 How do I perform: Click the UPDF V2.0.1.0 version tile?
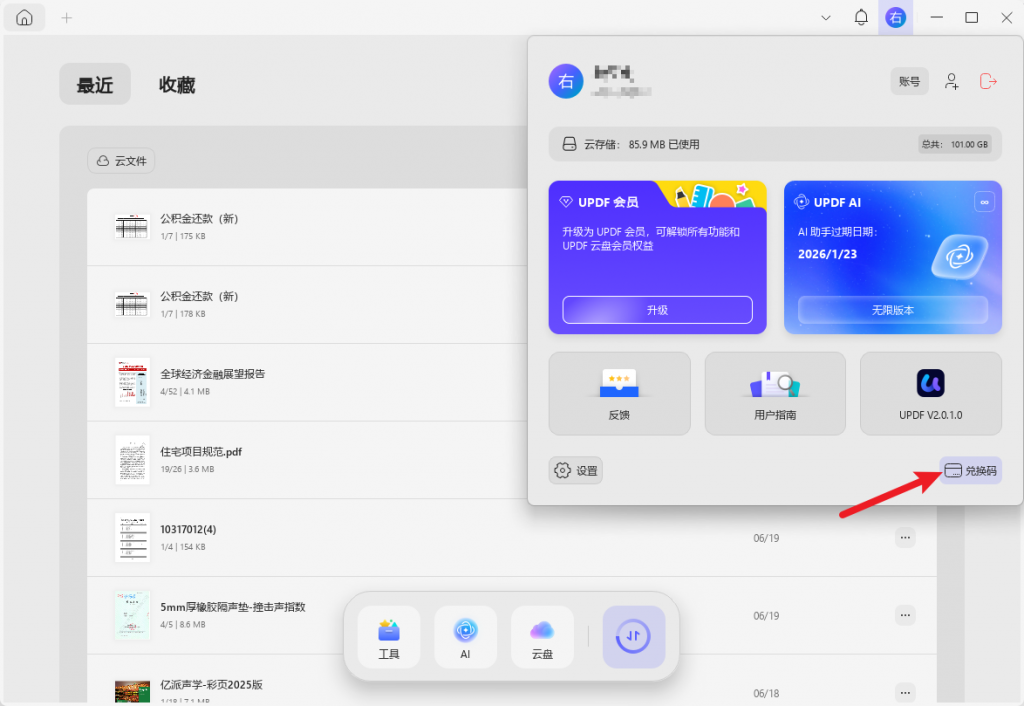931,394
